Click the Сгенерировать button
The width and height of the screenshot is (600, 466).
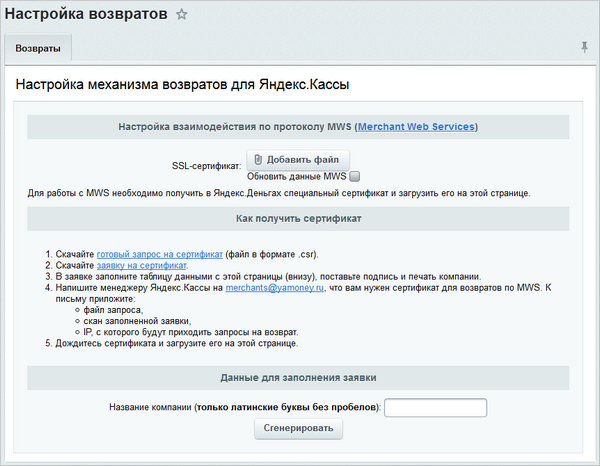[x=298, y=429]
